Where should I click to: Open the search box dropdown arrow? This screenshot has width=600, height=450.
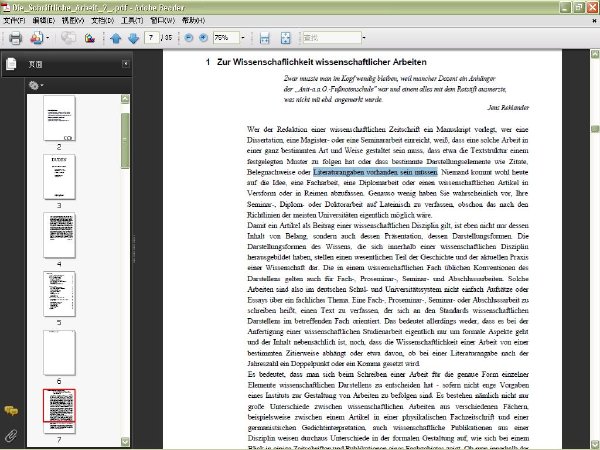pos(364,38)
